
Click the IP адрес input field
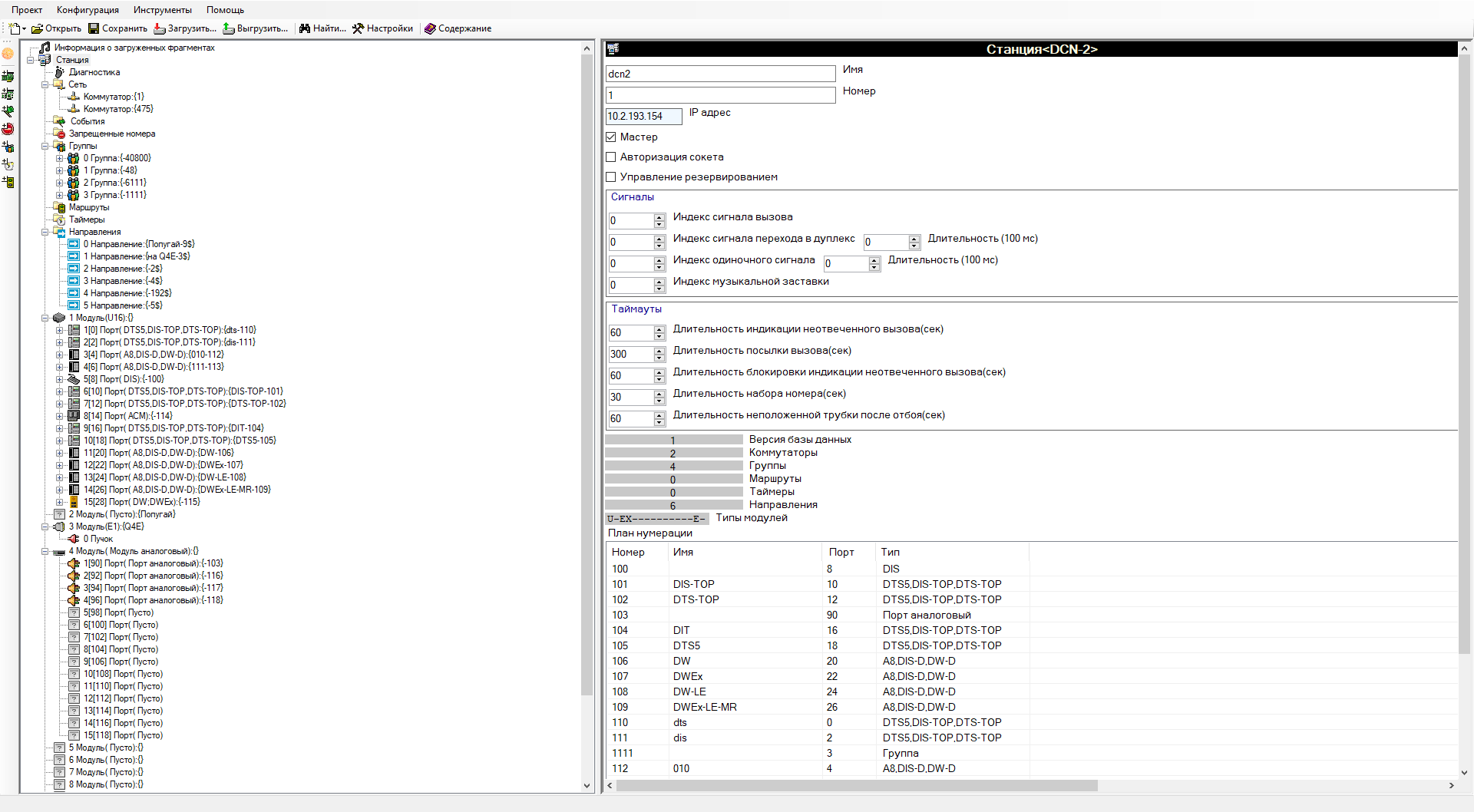click(643, 116)
